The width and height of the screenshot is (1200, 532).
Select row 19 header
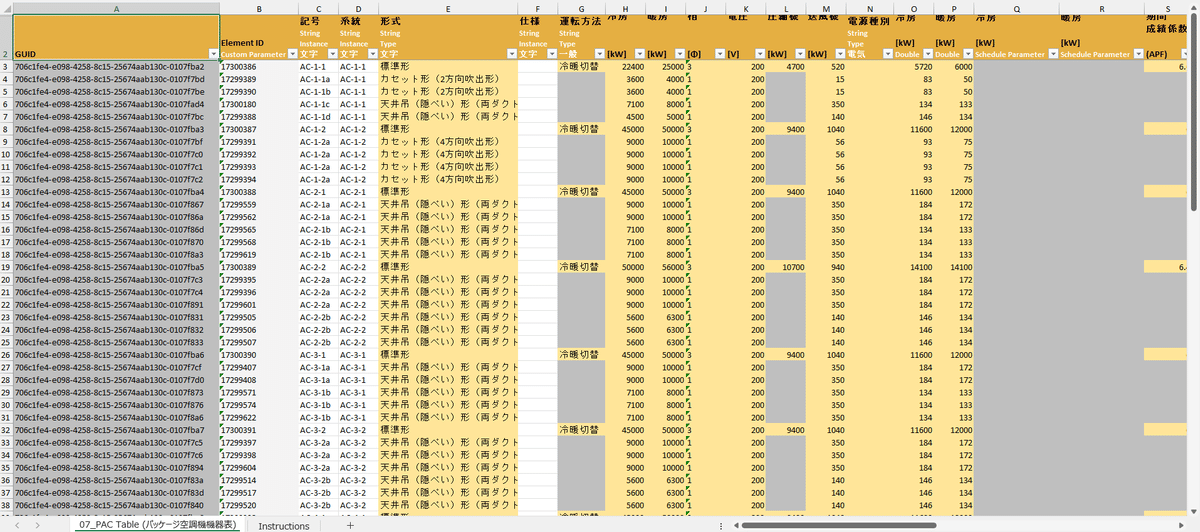point(7,267)
